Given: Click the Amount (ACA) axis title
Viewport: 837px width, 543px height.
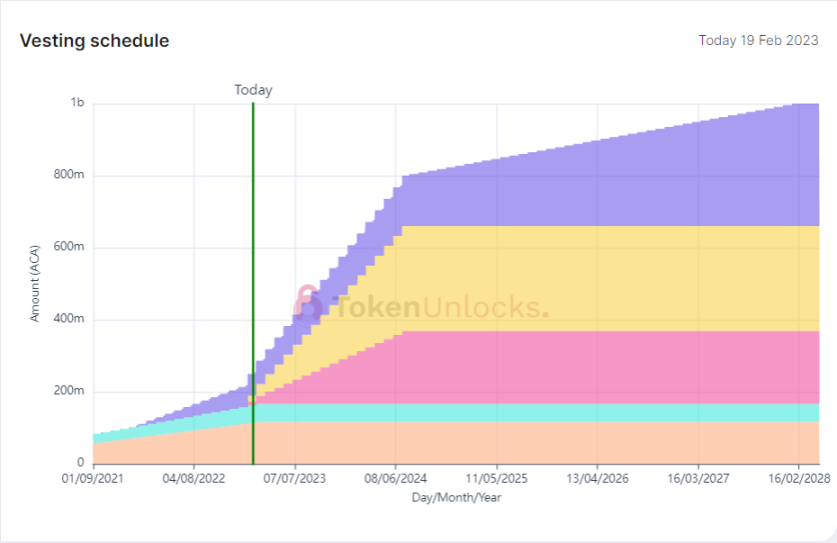Looking at the screenshot, I should (x=35, y=283).
